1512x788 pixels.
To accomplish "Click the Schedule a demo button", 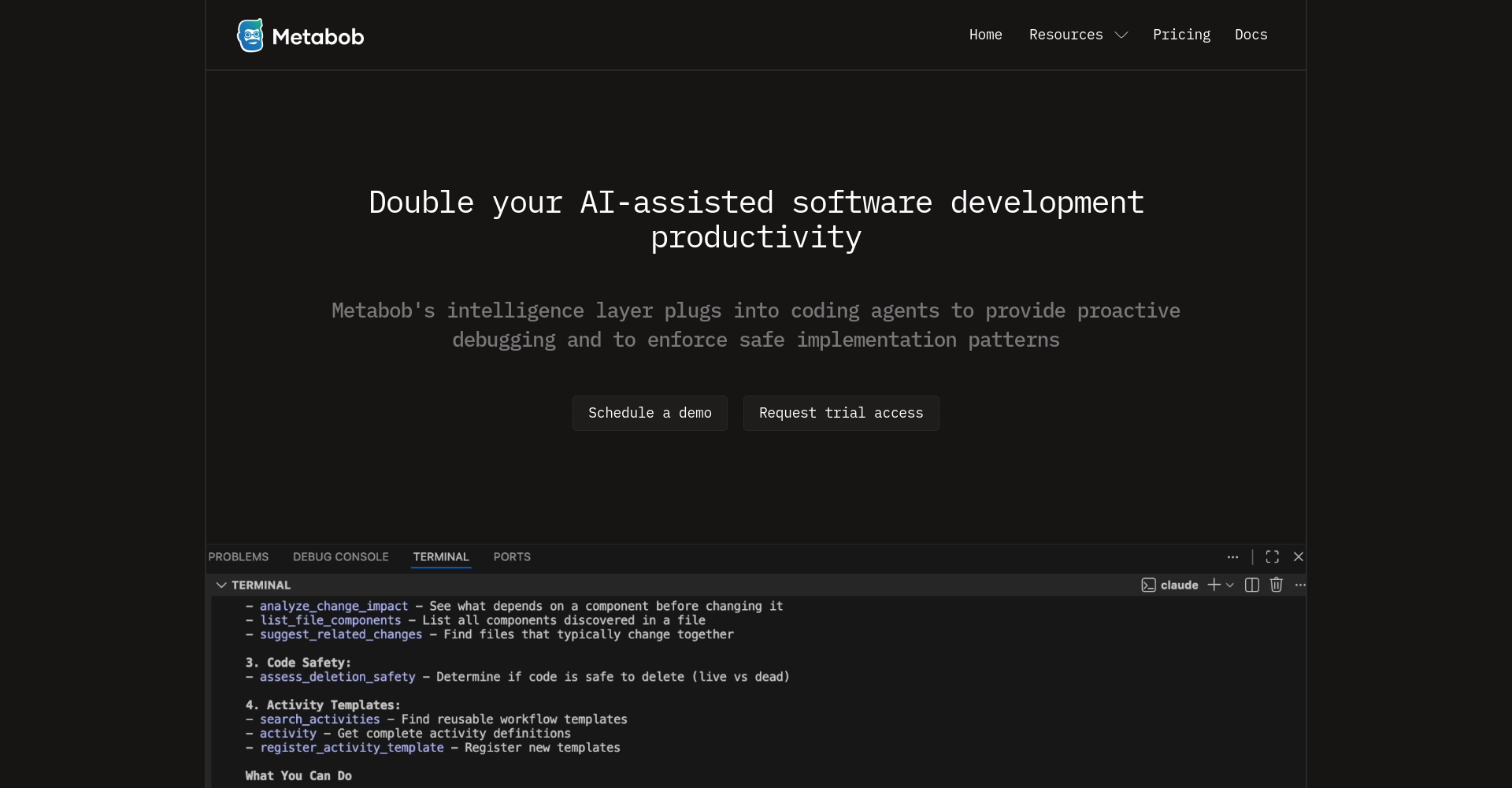I will [x=650, y=413].
